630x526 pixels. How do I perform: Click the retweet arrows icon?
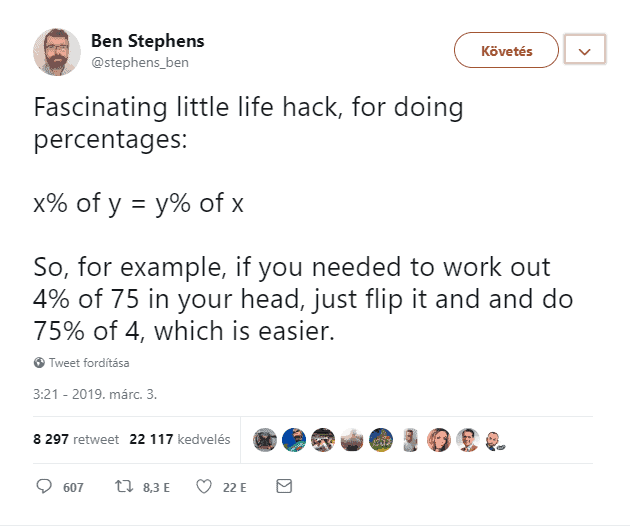[124, 487]
